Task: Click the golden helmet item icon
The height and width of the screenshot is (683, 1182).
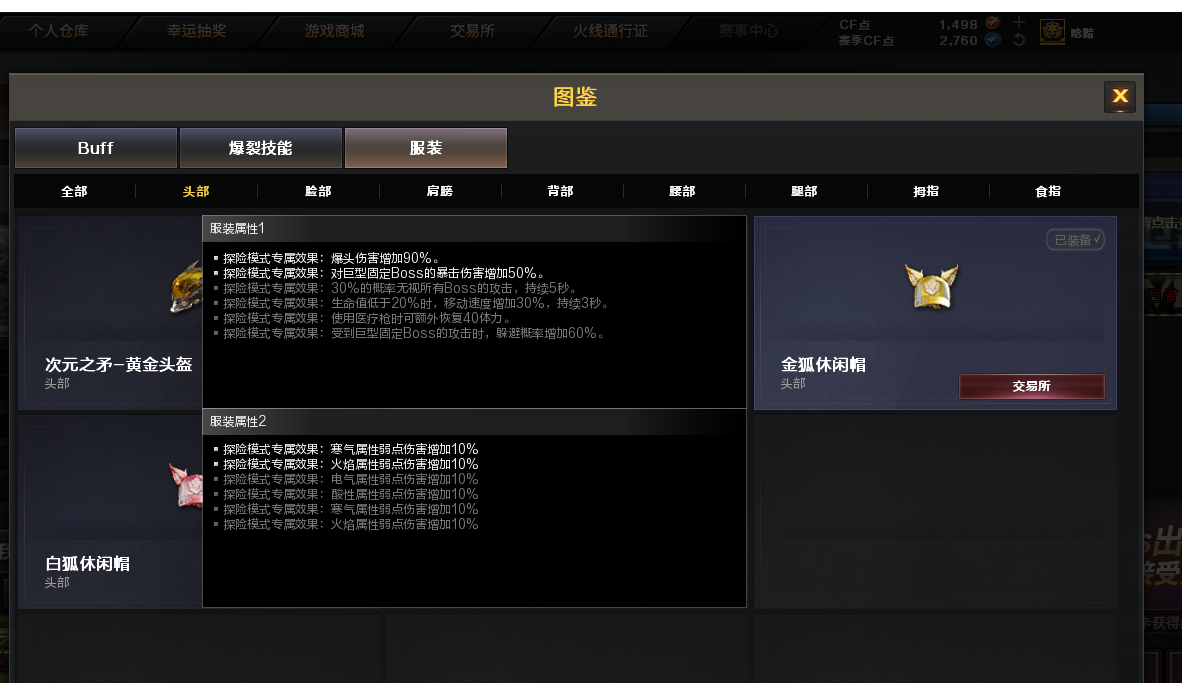Action: click(186, 286)
